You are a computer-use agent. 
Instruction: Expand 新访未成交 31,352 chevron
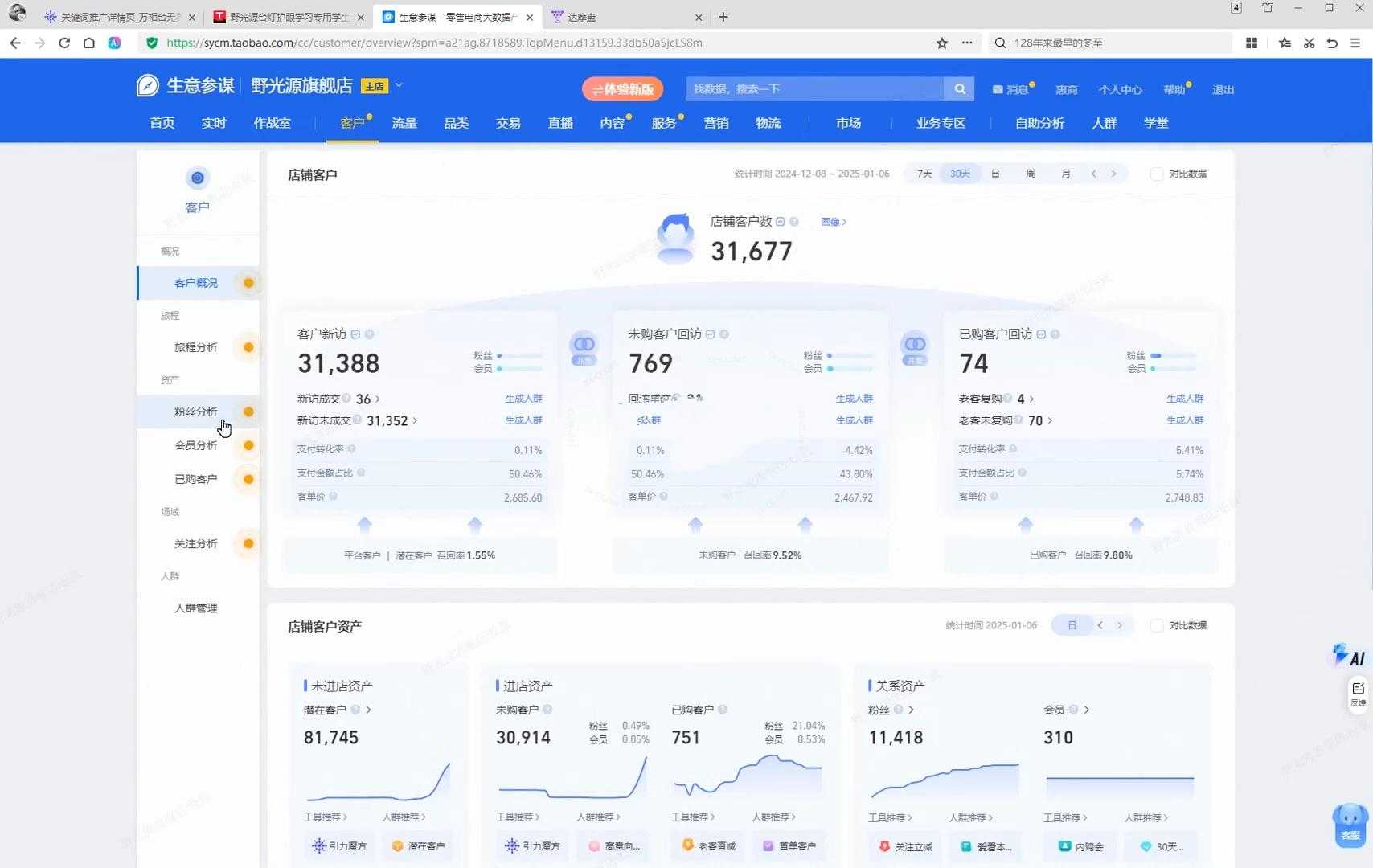pos(415,420)
